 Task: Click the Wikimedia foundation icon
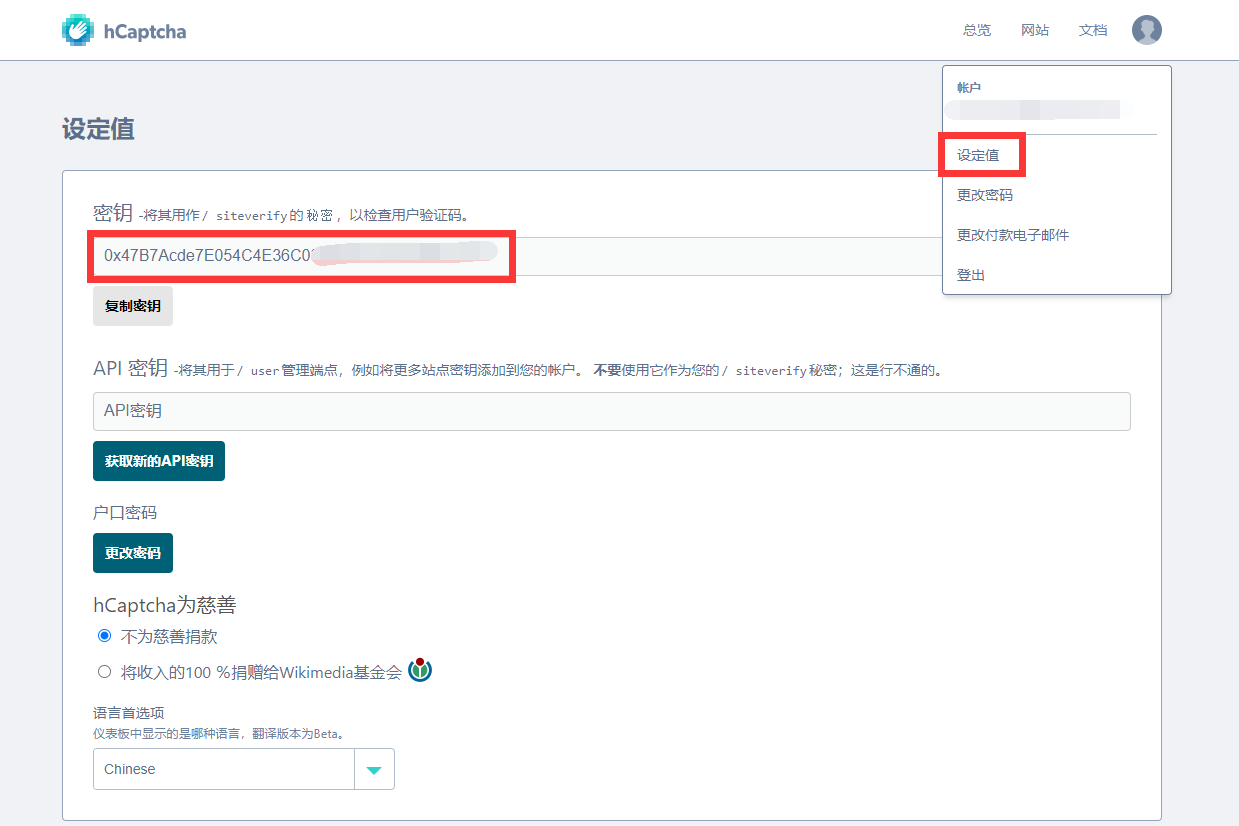tap(419, 670)
